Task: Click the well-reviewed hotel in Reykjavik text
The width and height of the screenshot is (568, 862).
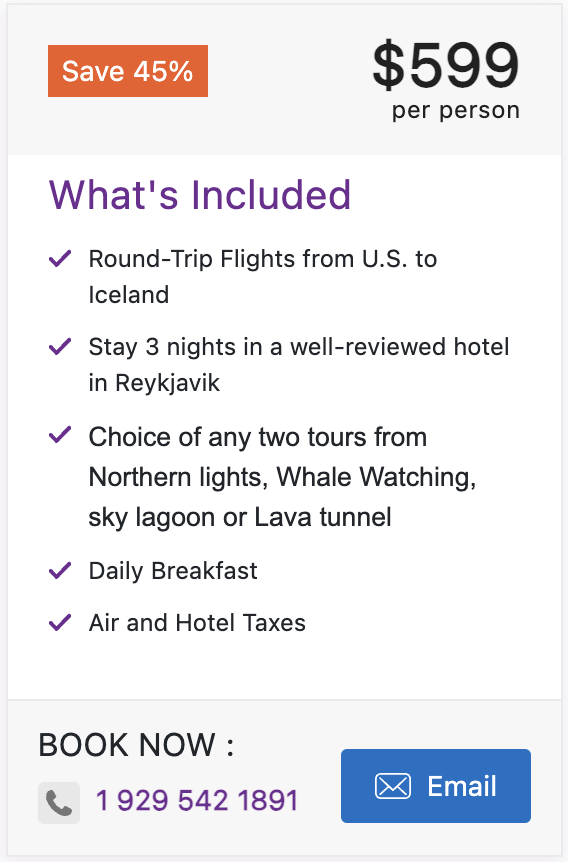Action: (299, 364)
